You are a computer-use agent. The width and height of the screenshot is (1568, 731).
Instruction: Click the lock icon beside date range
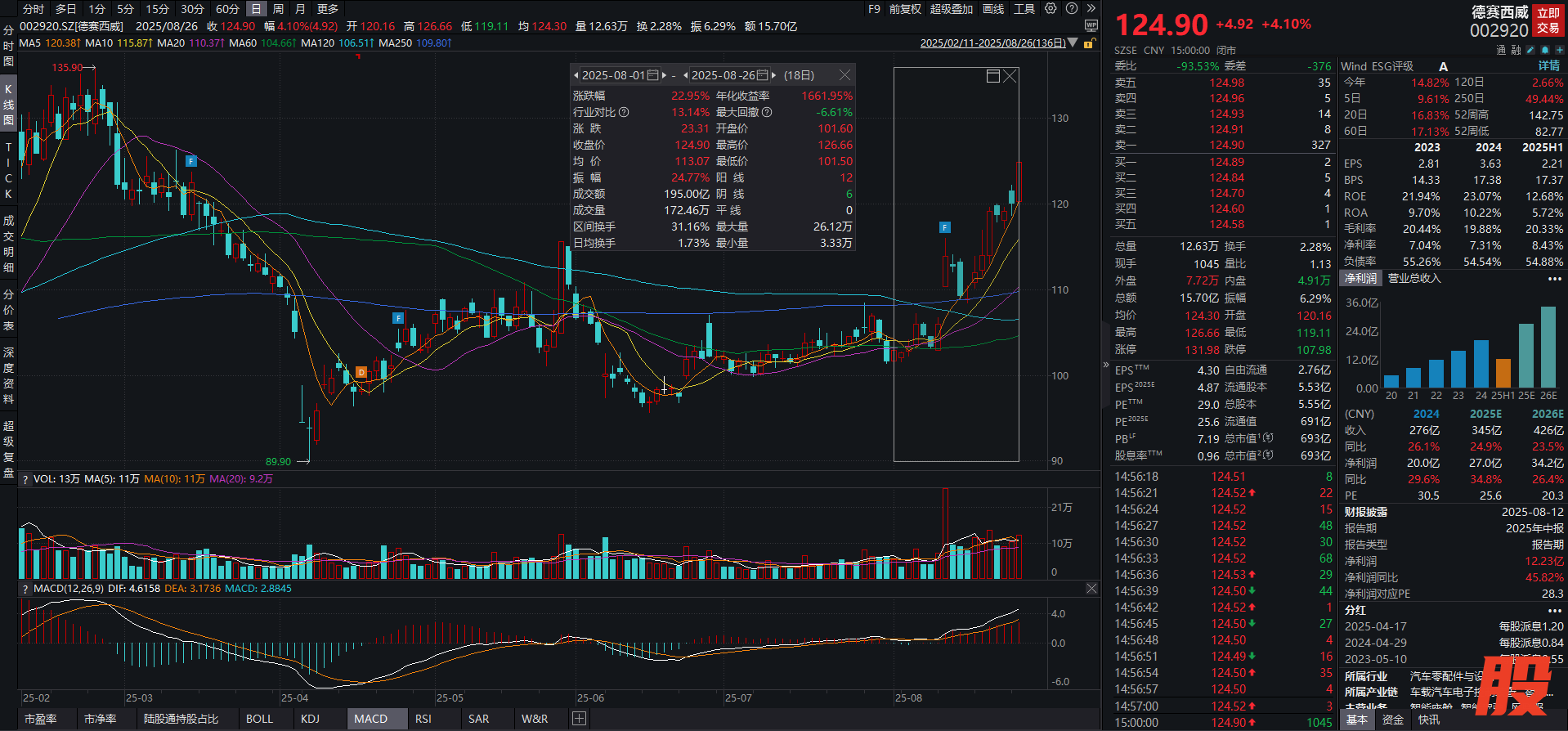(1088, 43)
